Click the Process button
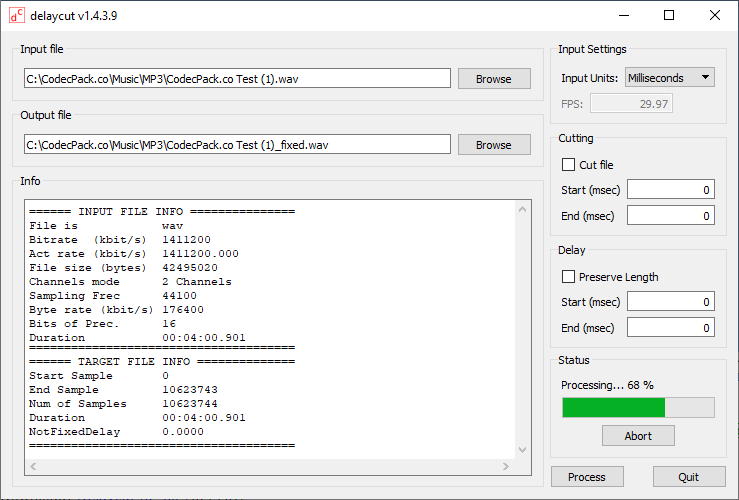The height and width of the screenshot is (500, 739). pos(587,477)
